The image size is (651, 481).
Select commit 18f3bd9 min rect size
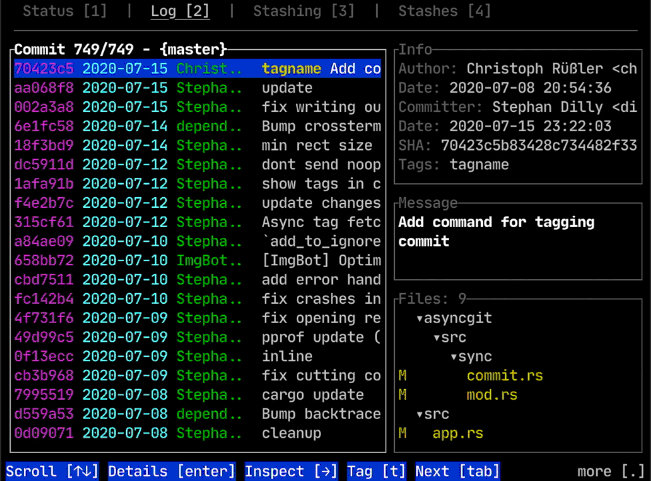click(197, 145)
